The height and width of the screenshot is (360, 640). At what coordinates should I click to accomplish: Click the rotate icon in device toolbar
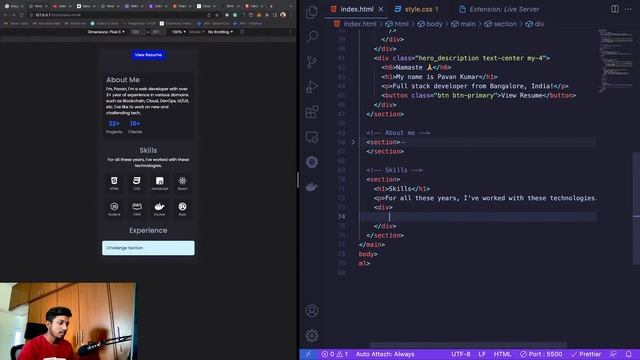coord(242,32)
